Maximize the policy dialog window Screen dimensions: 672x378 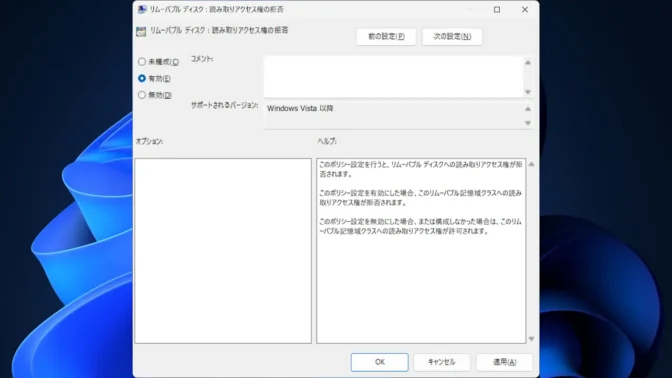(x=497, y=9)
